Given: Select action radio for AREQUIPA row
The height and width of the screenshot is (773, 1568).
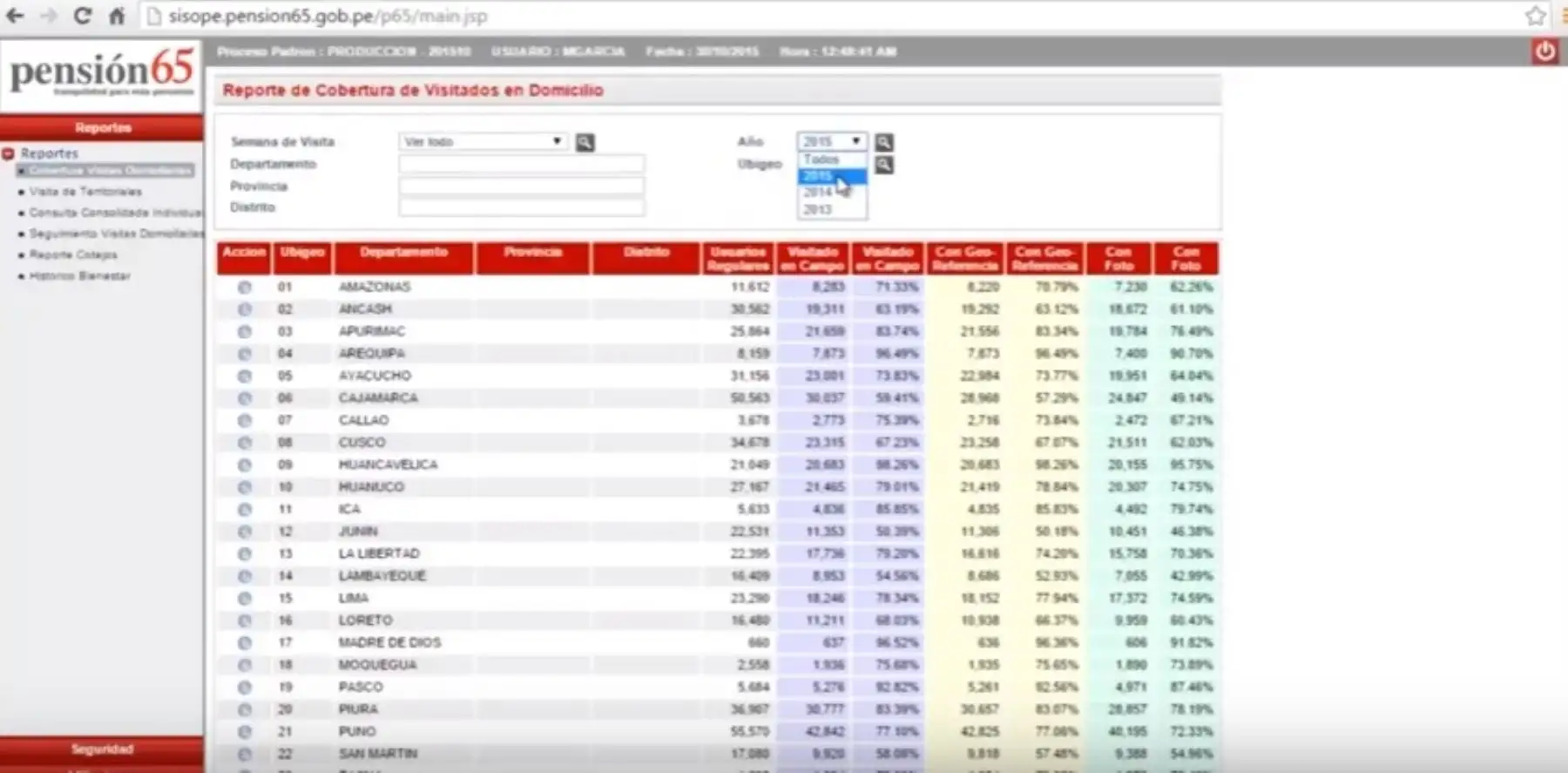Looking at the screenshot, I should pyautogui.click(x=244, y=354).
